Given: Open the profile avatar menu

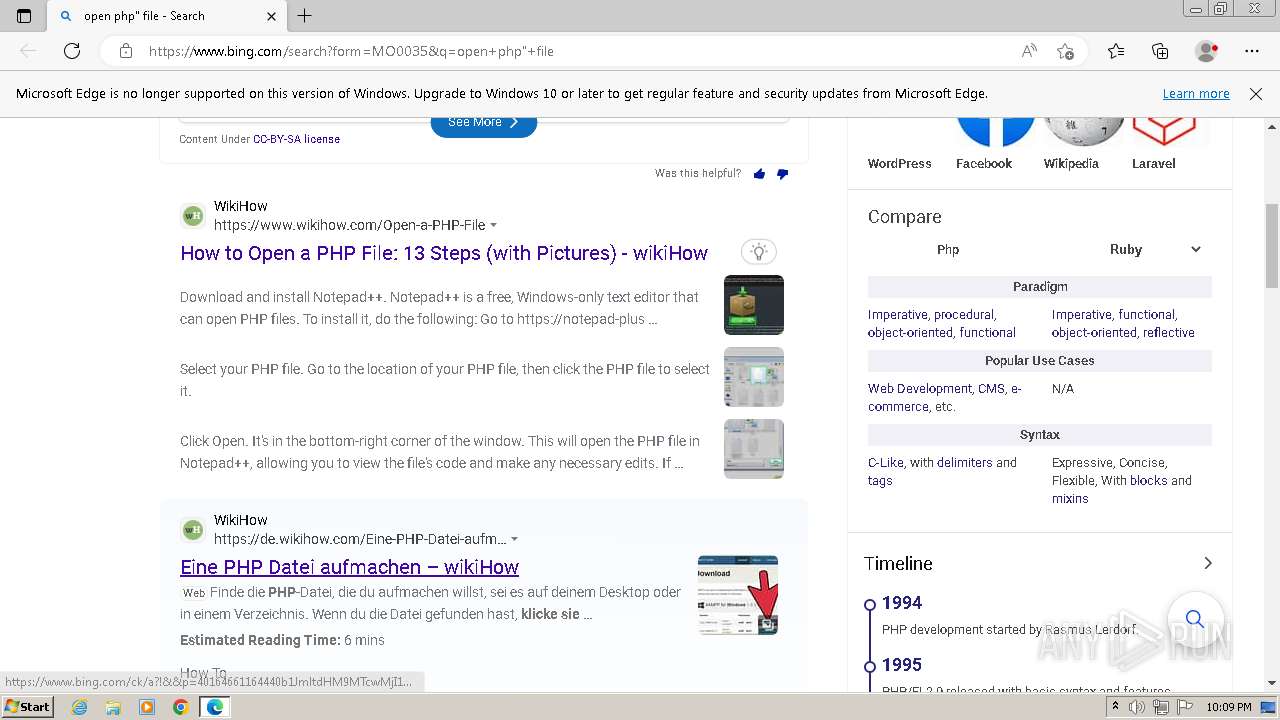Looking at the screenshot, I should (1207, 51).
